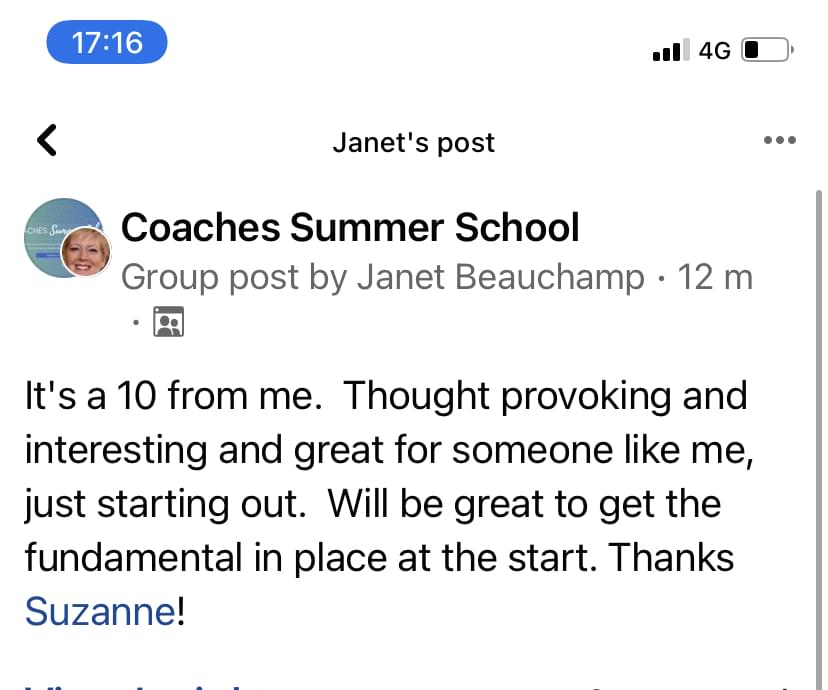This screenshot has width=828, height=690.
Task: Open the Coaches Summer School group name
Action: click(x=350, y=228)
